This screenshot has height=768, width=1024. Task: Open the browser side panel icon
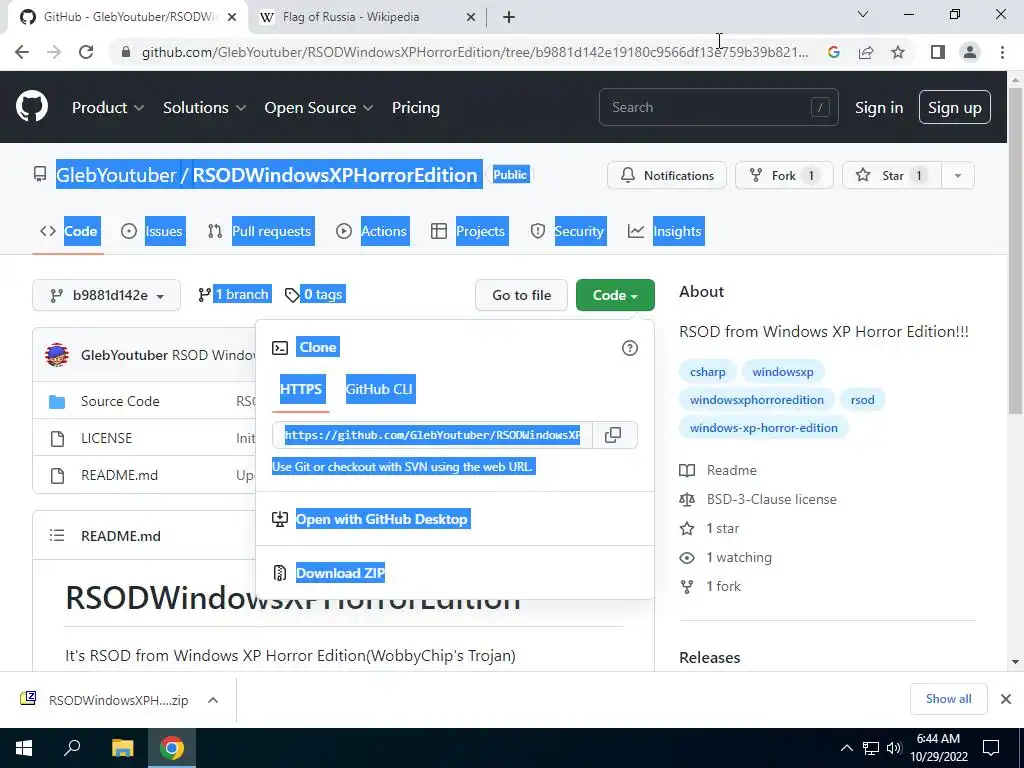click(x=938, y=52)
